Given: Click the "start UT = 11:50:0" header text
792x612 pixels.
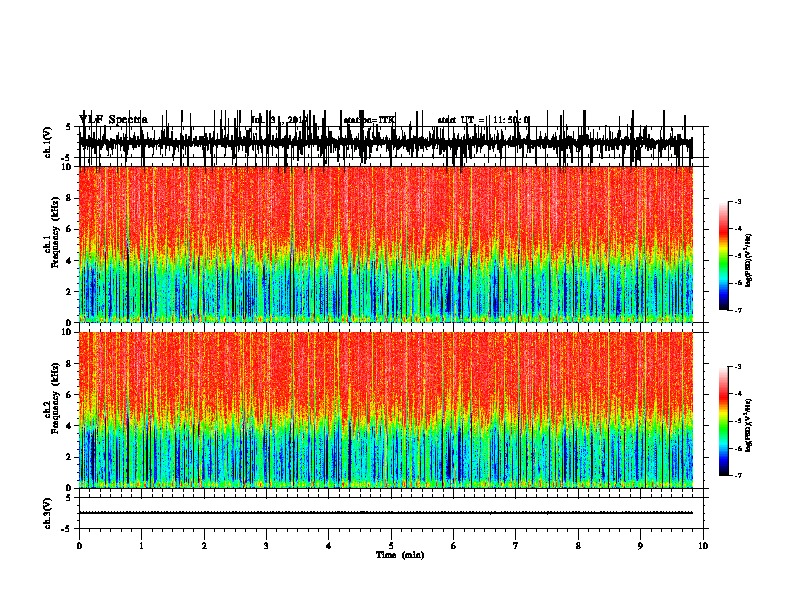Looking at the screenshot, I should pos(483,120).
